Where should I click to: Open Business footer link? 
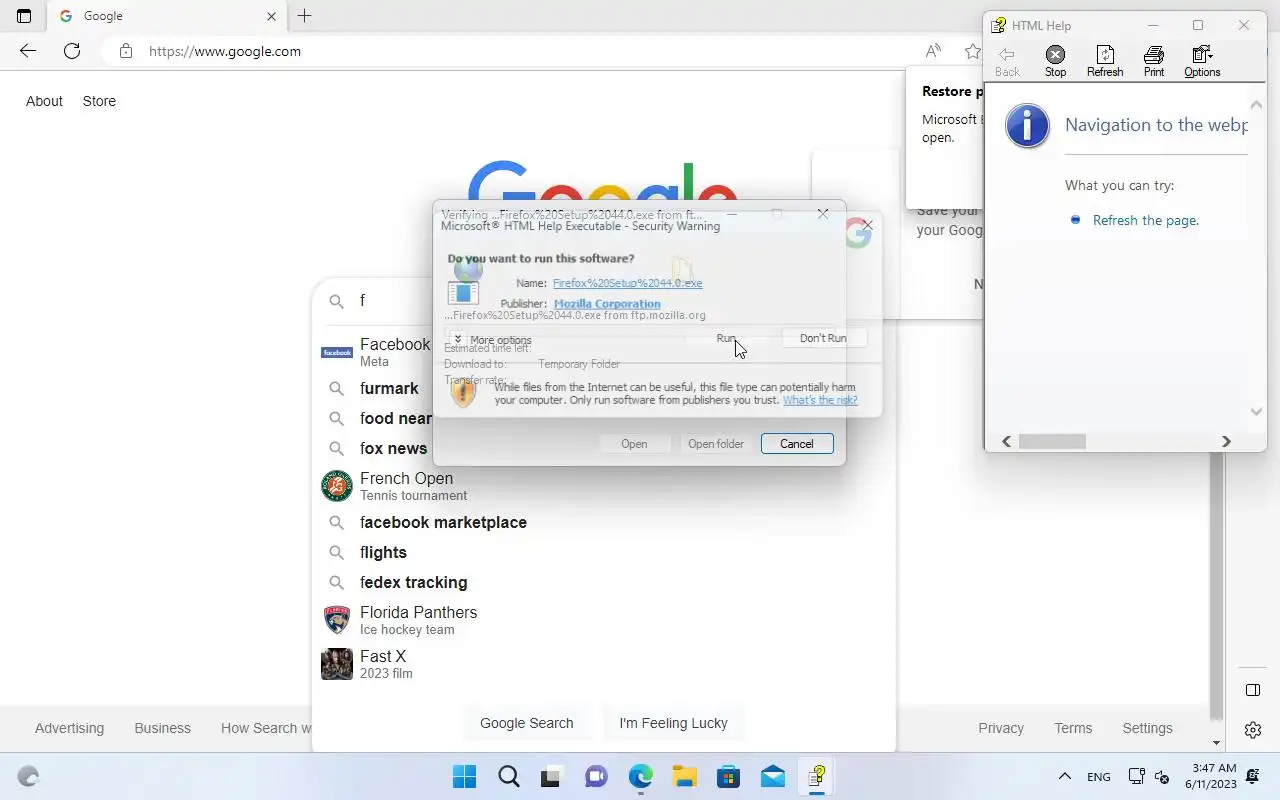pyautogui.click(x=162, y=728)
